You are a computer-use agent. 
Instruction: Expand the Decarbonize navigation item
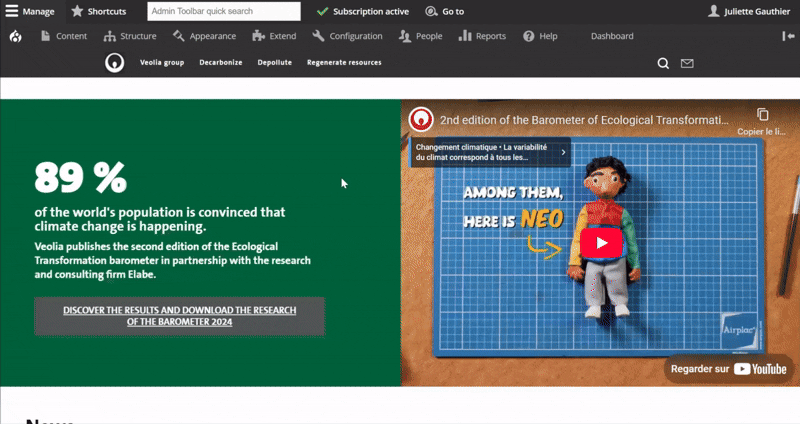pos(220,63)
